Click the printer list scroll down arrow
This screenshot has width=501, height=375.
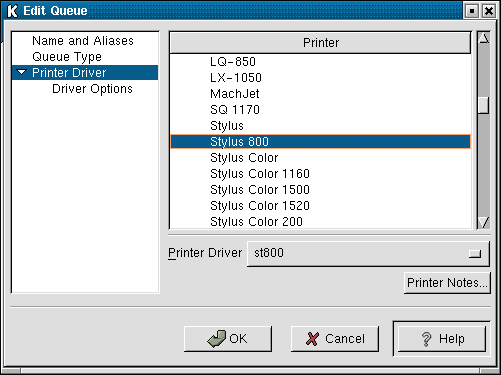pyautogui.click(x=484, y=223)
